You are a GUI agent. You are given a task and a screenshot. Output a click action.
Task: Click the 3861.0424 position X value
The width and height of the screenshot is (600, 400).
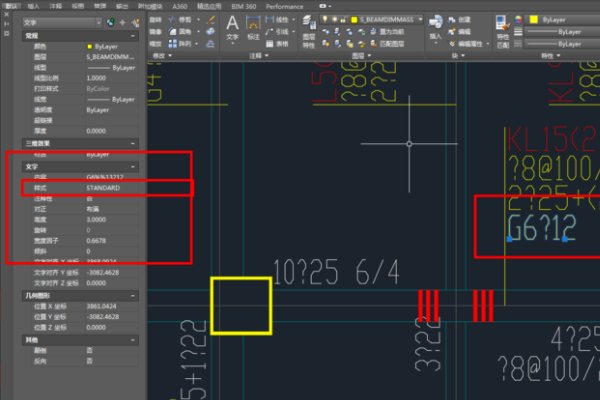tap(101, 307)
